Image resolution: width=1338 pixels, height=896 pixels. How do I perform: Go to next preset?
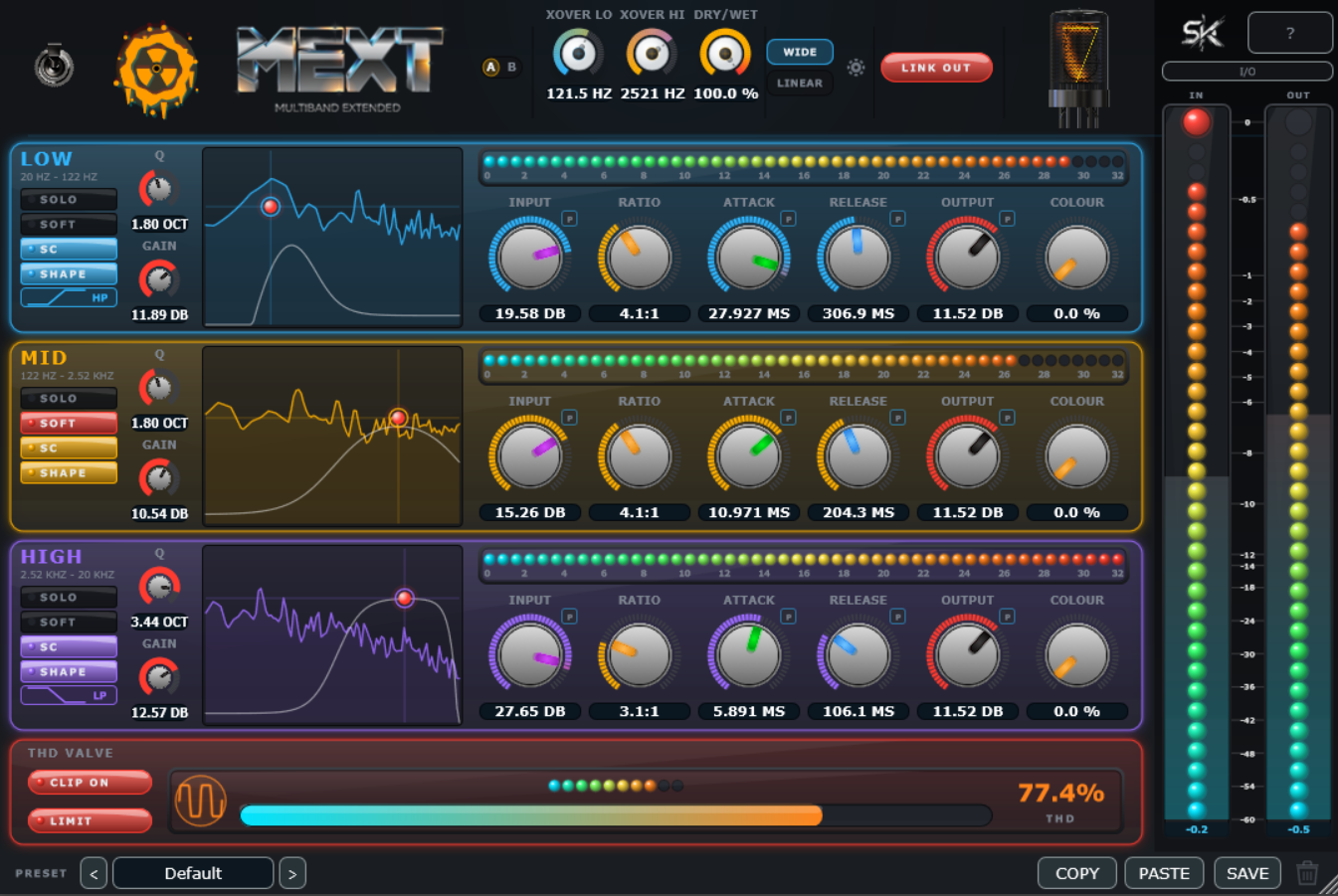292,873
